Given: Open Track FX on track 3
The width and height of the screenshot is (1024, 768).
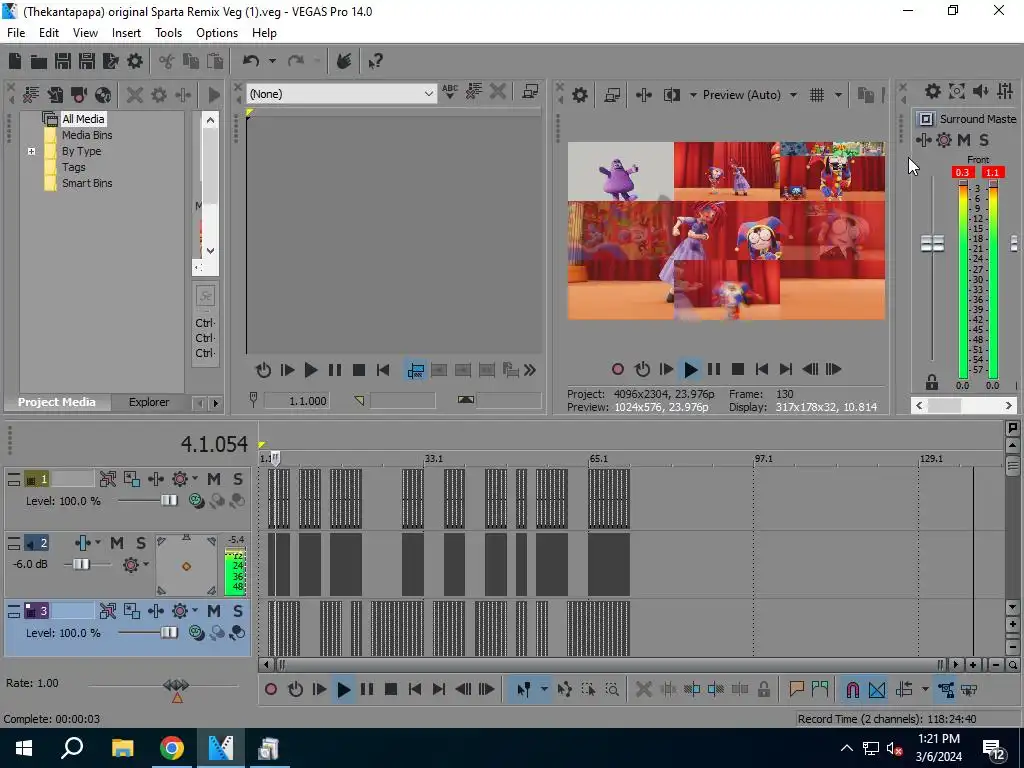Looking at the screenshot, I should [156, 611].
